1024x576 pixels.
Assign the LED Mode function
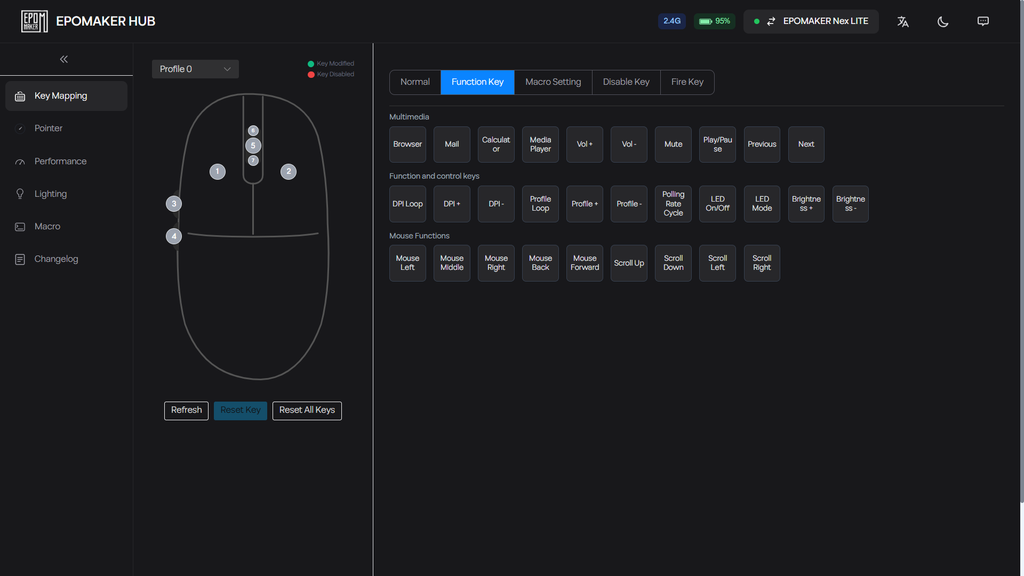point(762,204)
